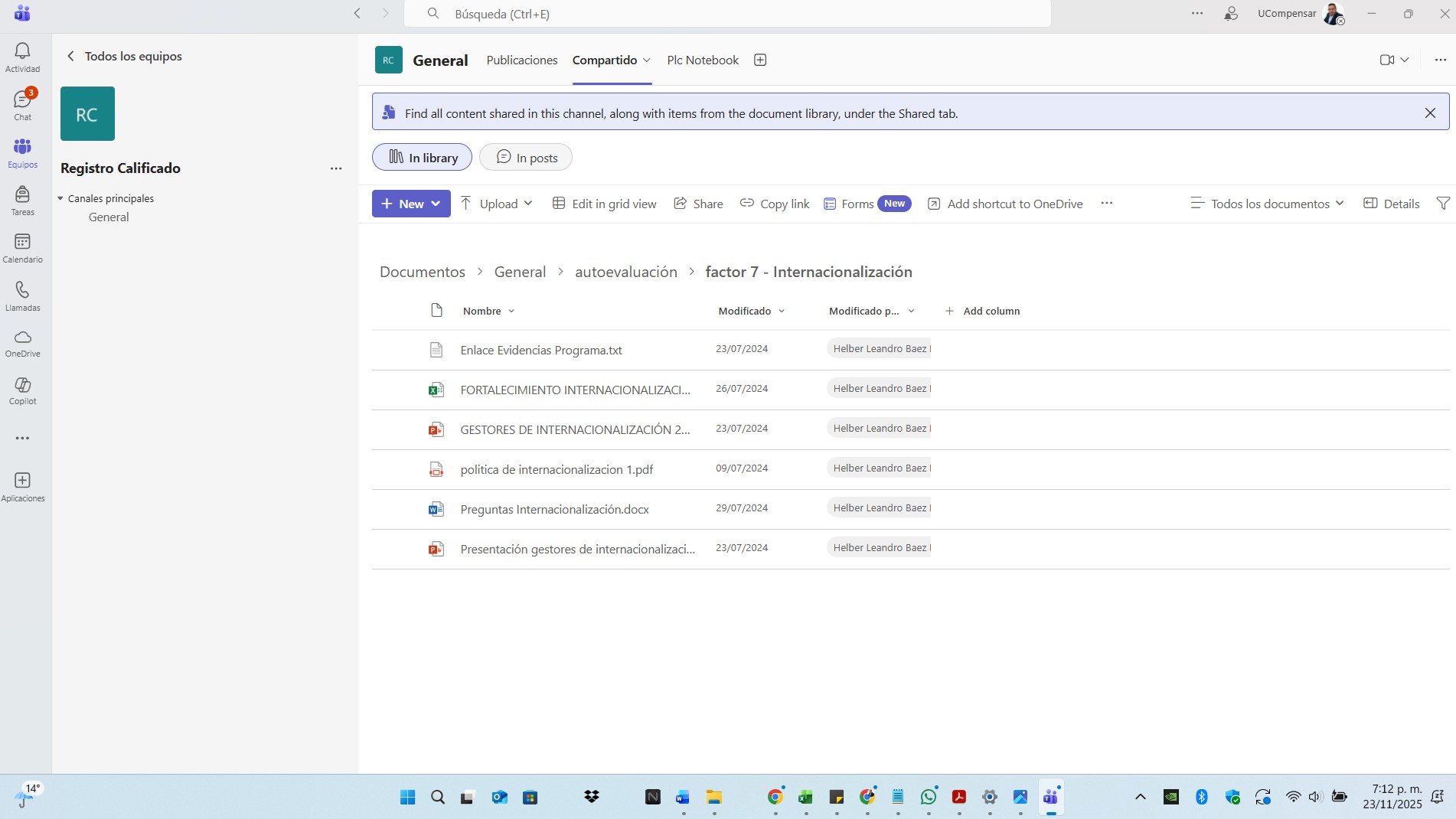
Task: Open Tareas in the left sidebar
Action: click(x=22, y=201)
